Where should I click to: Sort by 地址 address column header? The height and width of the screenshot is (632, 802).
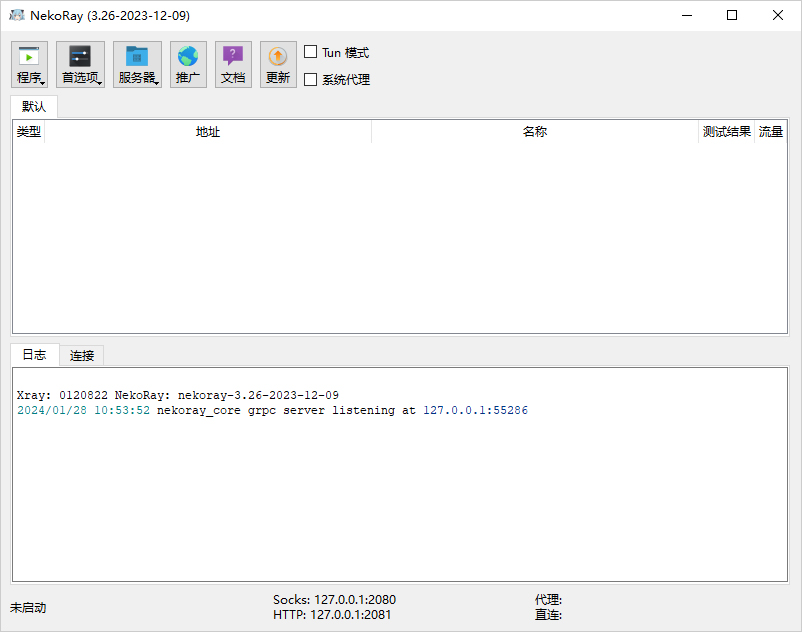(208, 132)
